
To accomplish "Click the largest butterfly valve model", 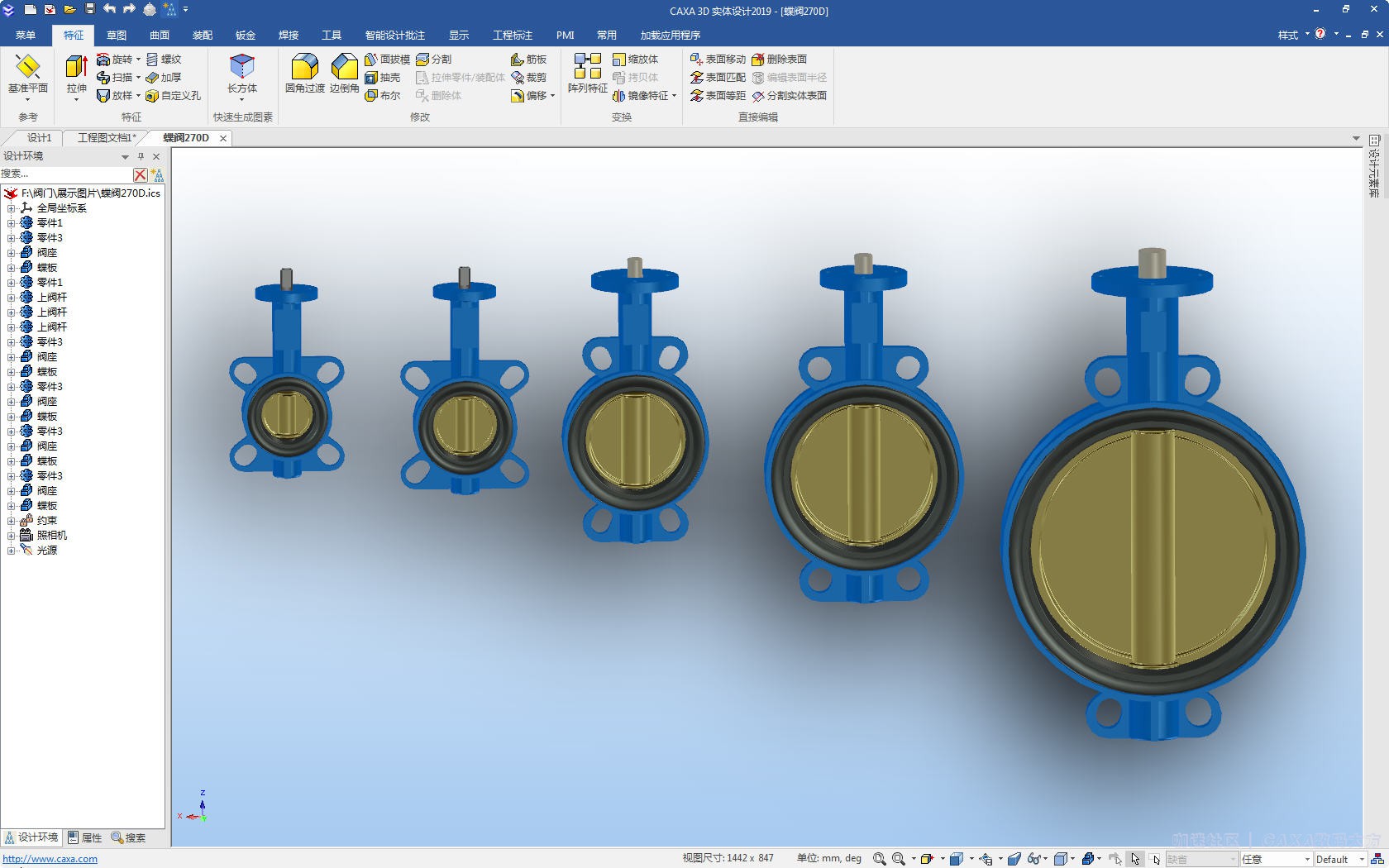I will pyautogui.click(x=1153, y=496).
